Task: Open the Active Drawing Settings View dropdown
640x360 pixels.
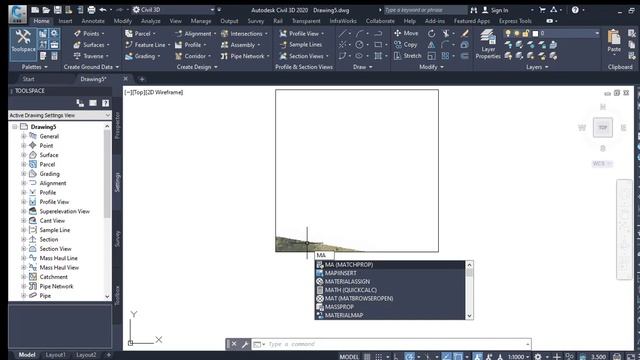Action: [60, 116]
